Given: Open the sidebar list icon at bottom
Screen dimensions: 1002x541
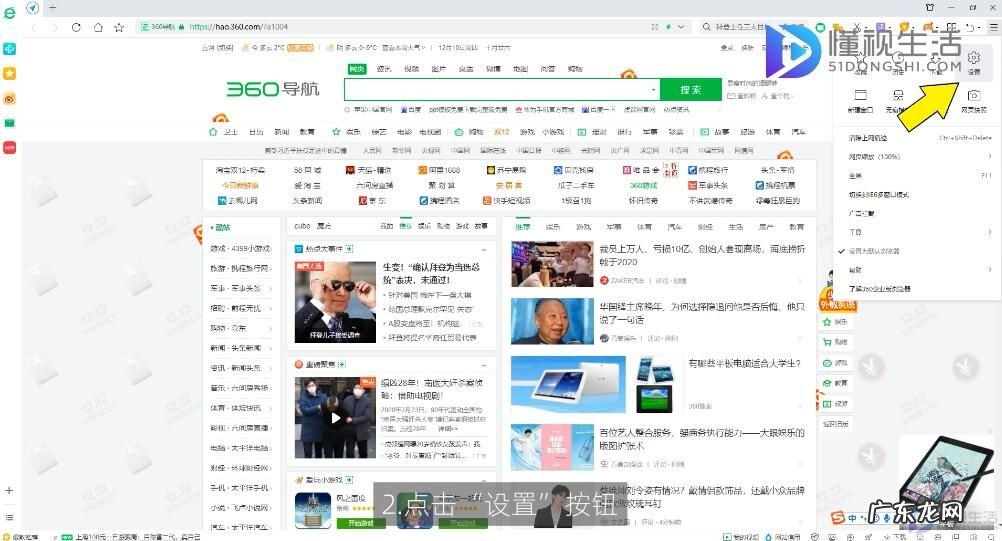Looking at the screenshot, I should click(9, 517).
